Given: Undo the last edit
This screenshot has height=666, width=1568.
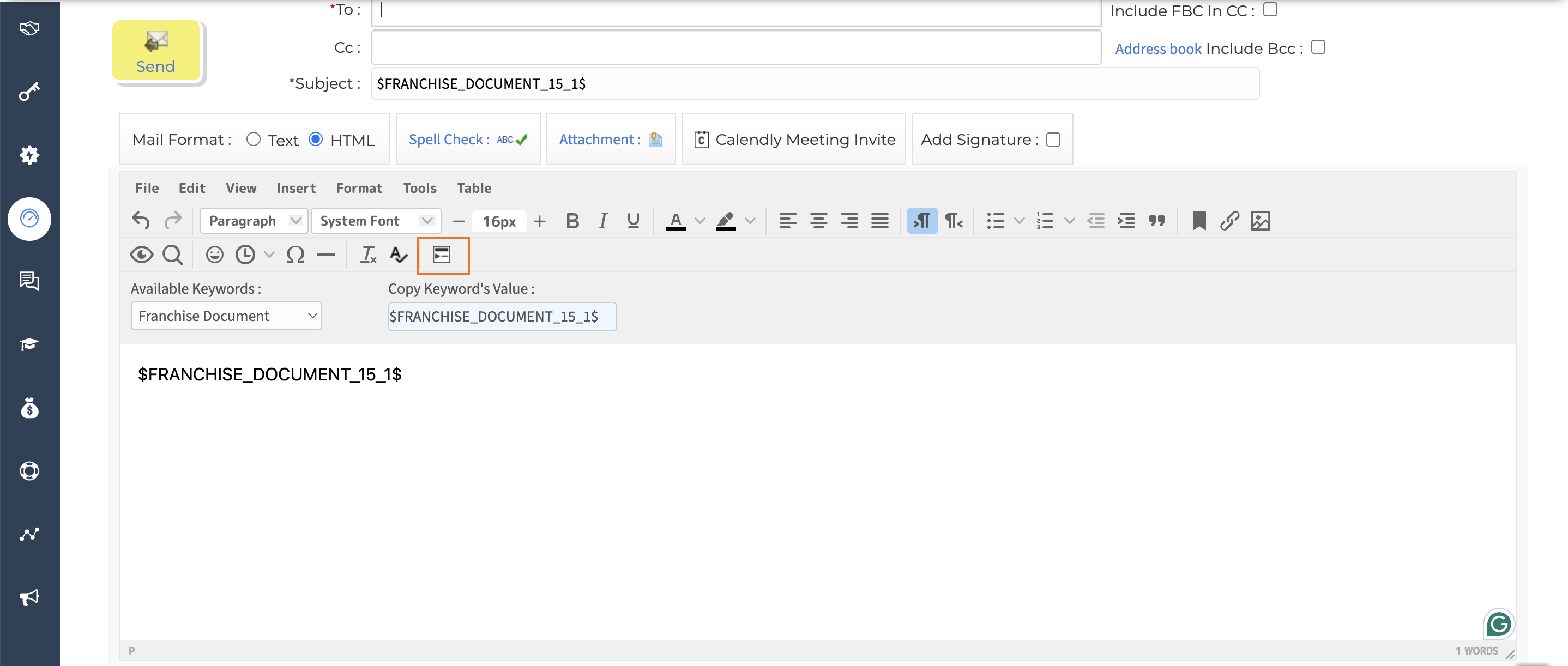Looking at the screenshot, I should coord(141,220).
